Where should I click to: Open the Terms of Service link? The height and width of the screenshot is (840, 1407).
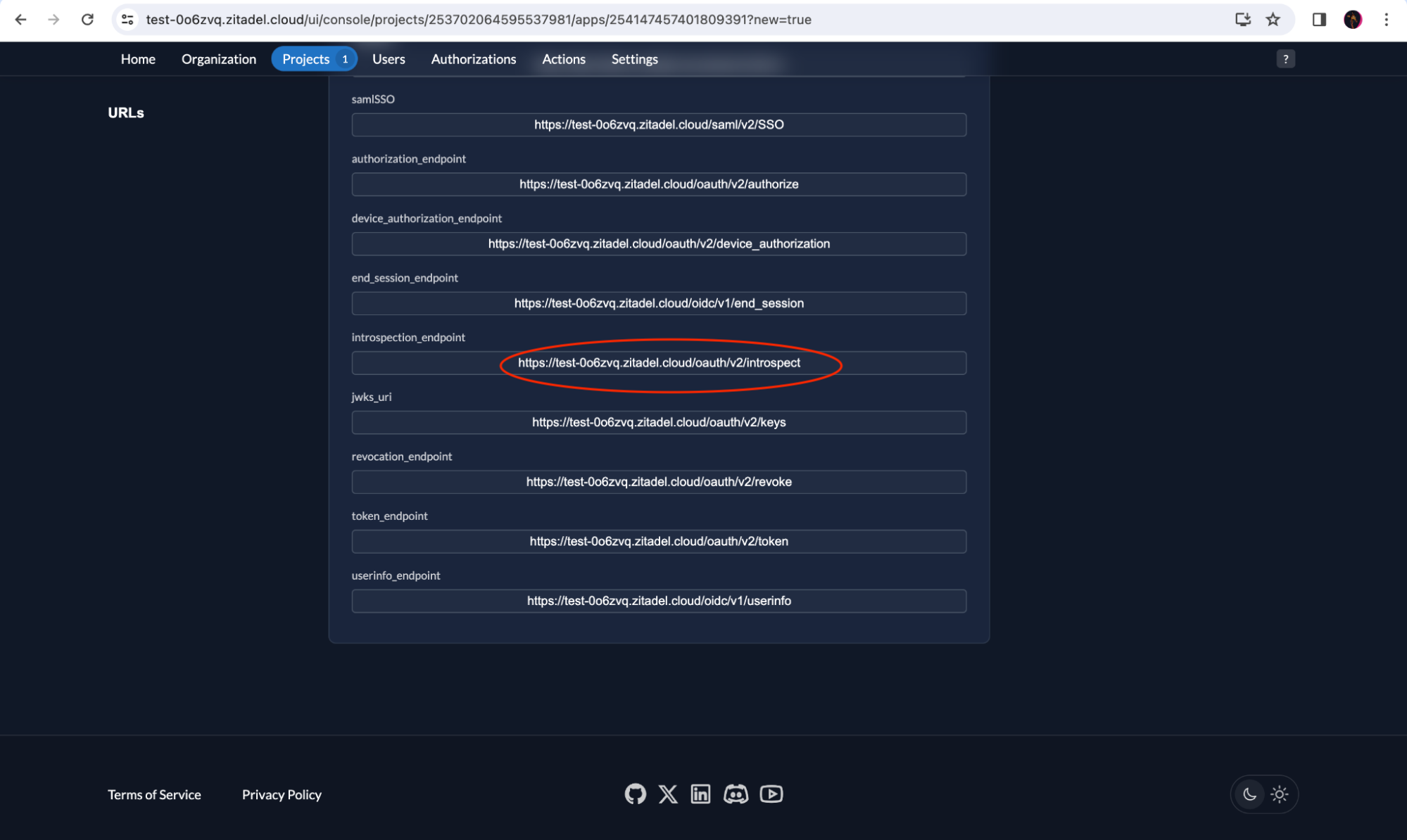pos(154,794)
